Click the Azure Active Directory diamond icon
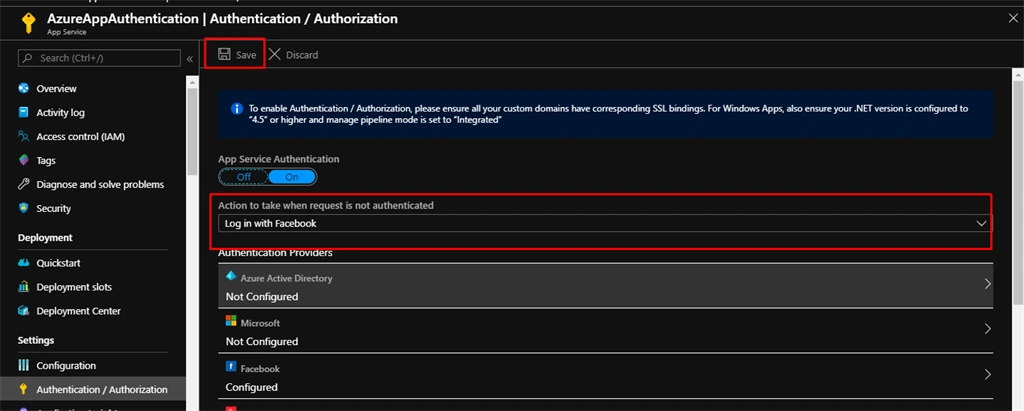This screenshot has width=1024, height=411. tap(231, 276)
